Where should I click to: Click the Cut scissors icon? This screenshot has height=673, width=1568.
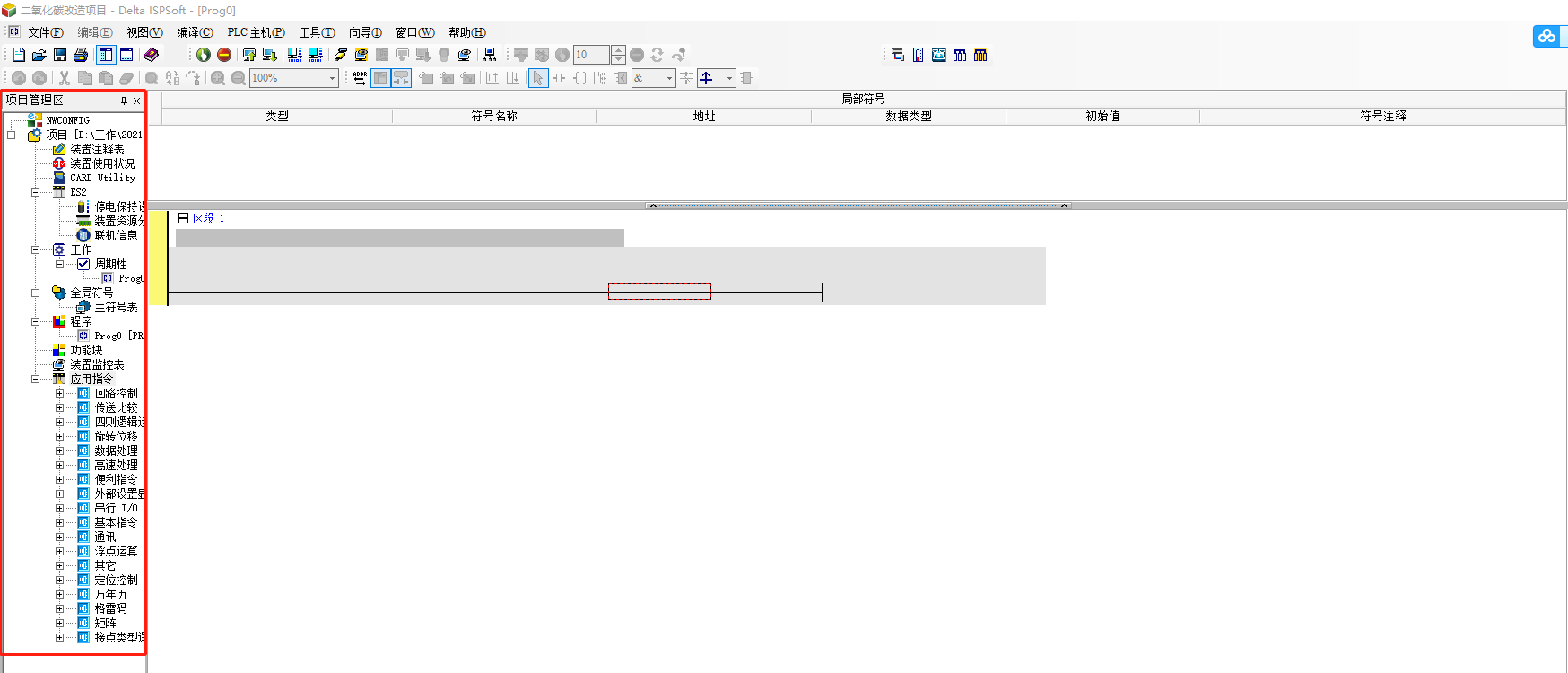pyautogui.click(x=65, y=78)
